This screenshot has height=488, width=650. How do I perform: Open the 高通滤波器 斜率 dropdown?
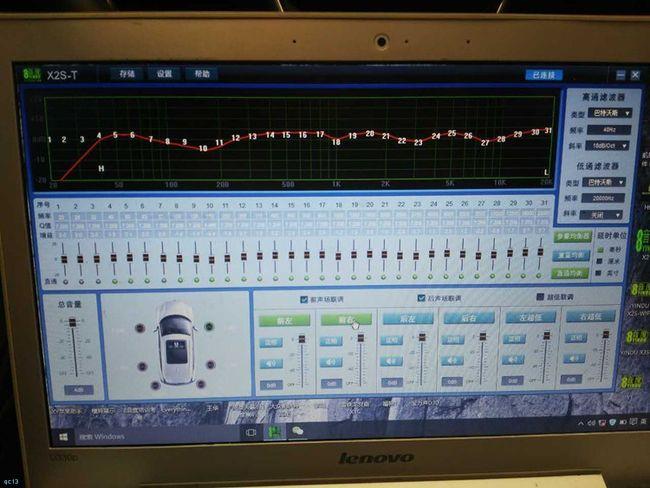[608, 146]
